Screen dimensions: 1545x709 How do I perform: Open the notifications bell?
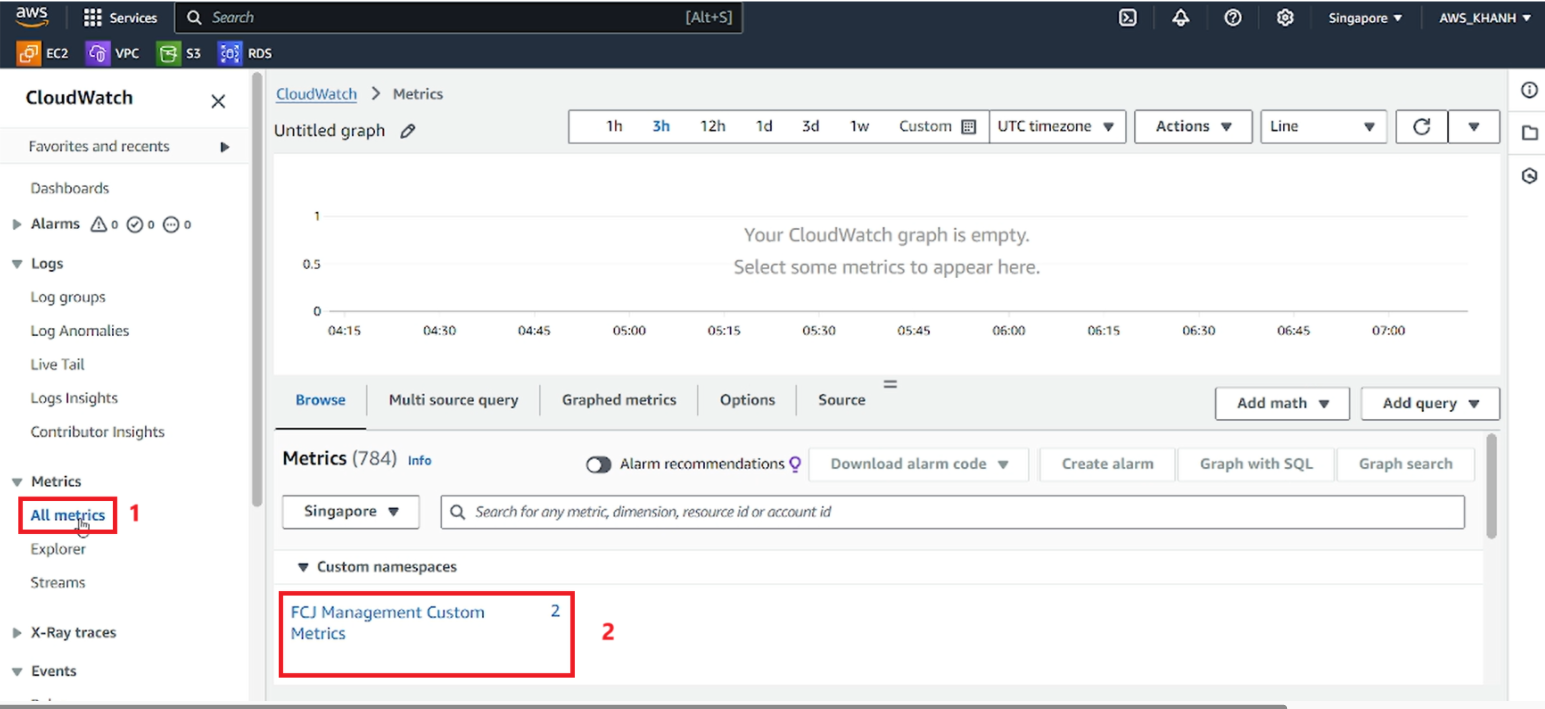[x=1180, y=18]
